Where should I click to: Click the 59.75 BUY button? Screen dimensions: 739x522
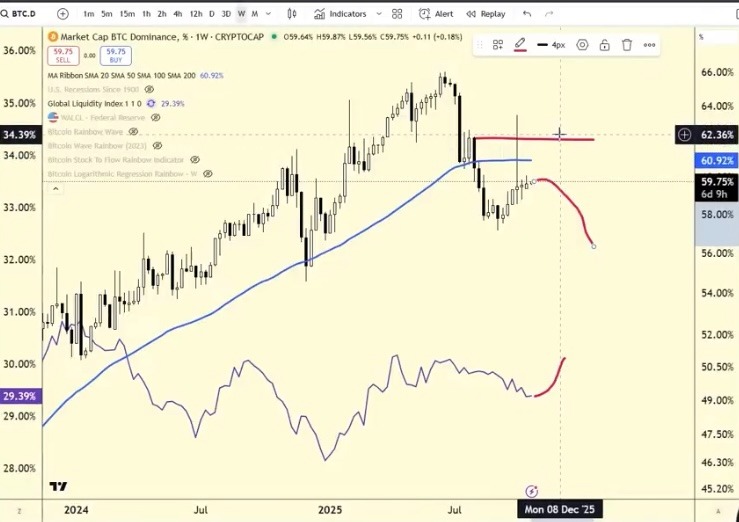pos(116,56)
